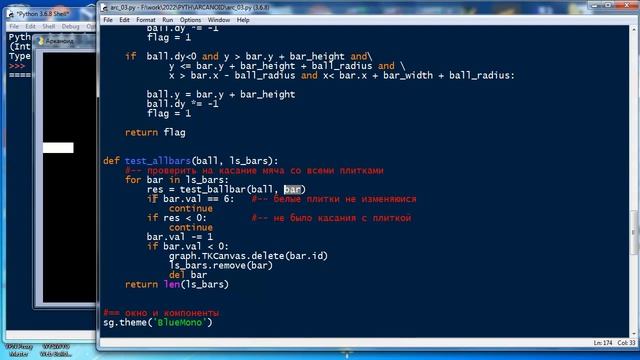Screen dimensions: 640x360
Task: Click the Python 3.6.8 Shell title bar
Action: point(51,14)
